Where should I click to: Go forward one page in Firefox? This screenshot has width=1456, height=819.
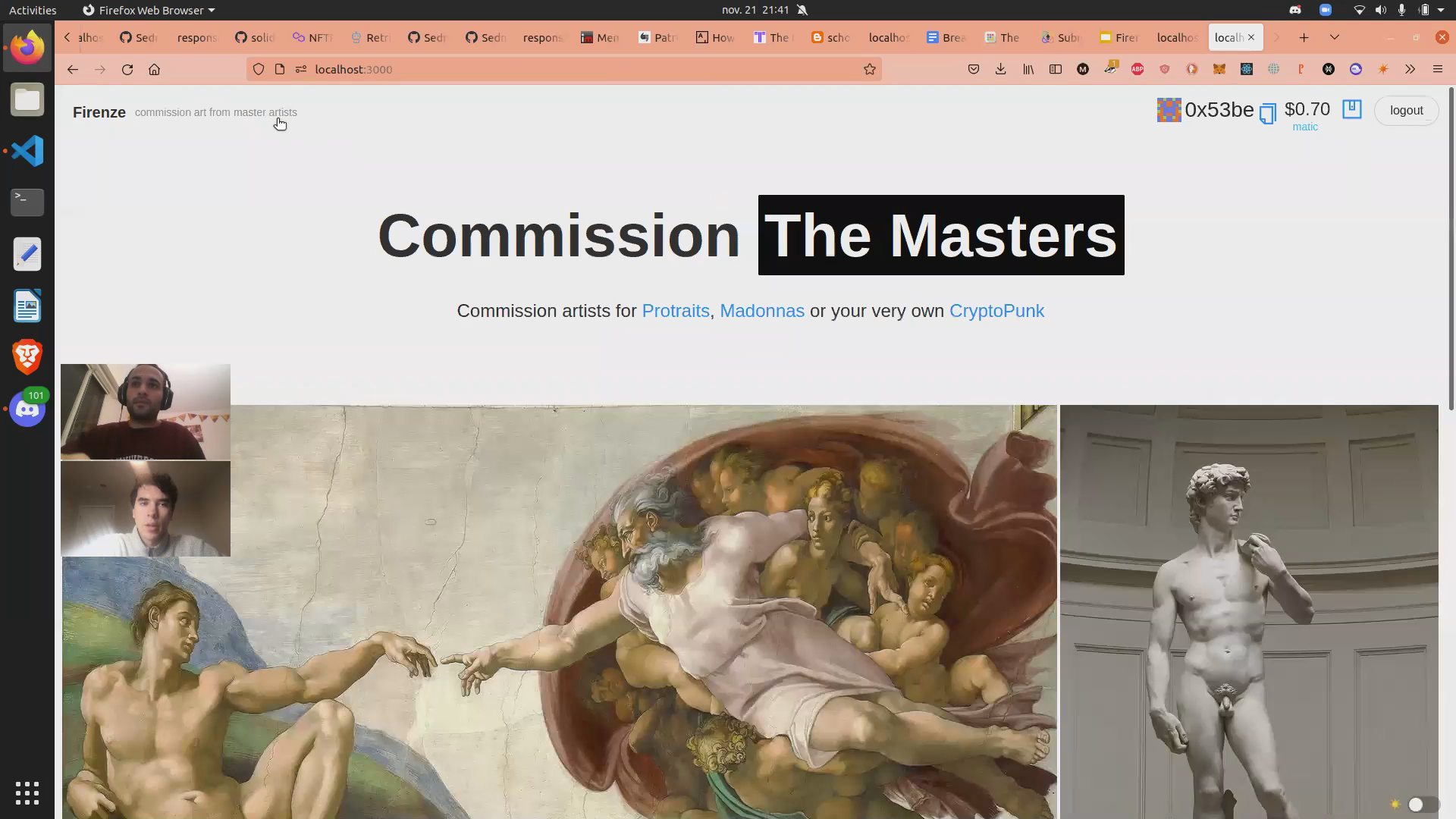coord(100,69)
